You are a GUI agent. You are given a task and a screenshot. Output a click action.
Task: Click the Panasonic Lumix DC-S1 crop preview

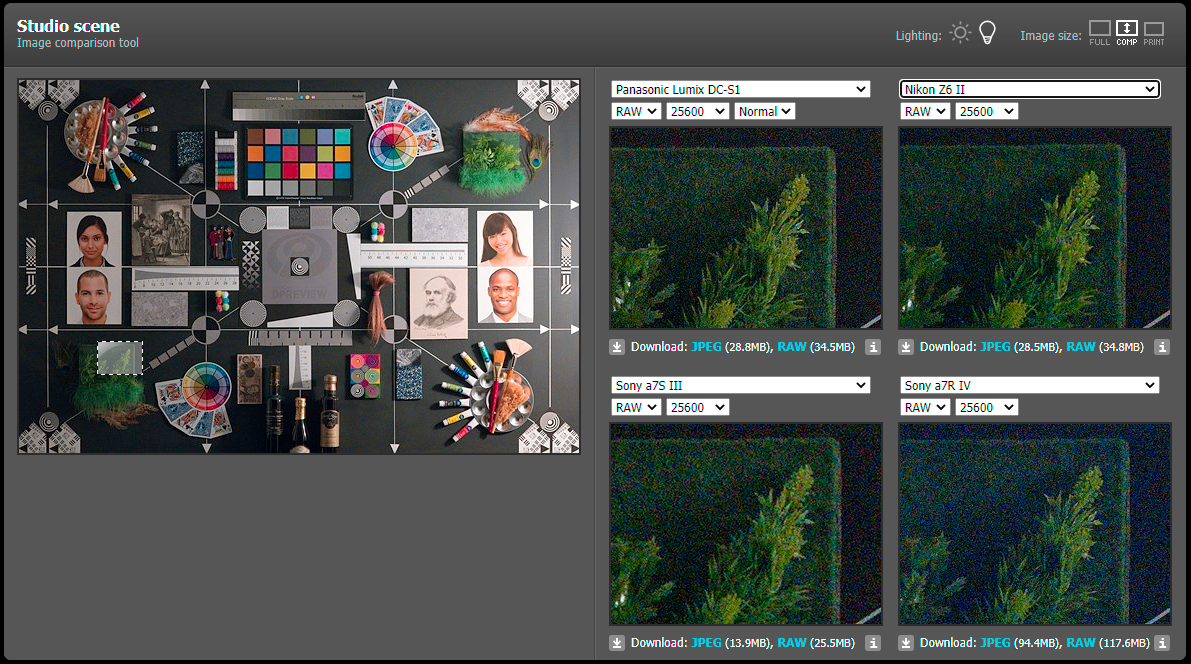pyautogui.click(x=746, y=228)
